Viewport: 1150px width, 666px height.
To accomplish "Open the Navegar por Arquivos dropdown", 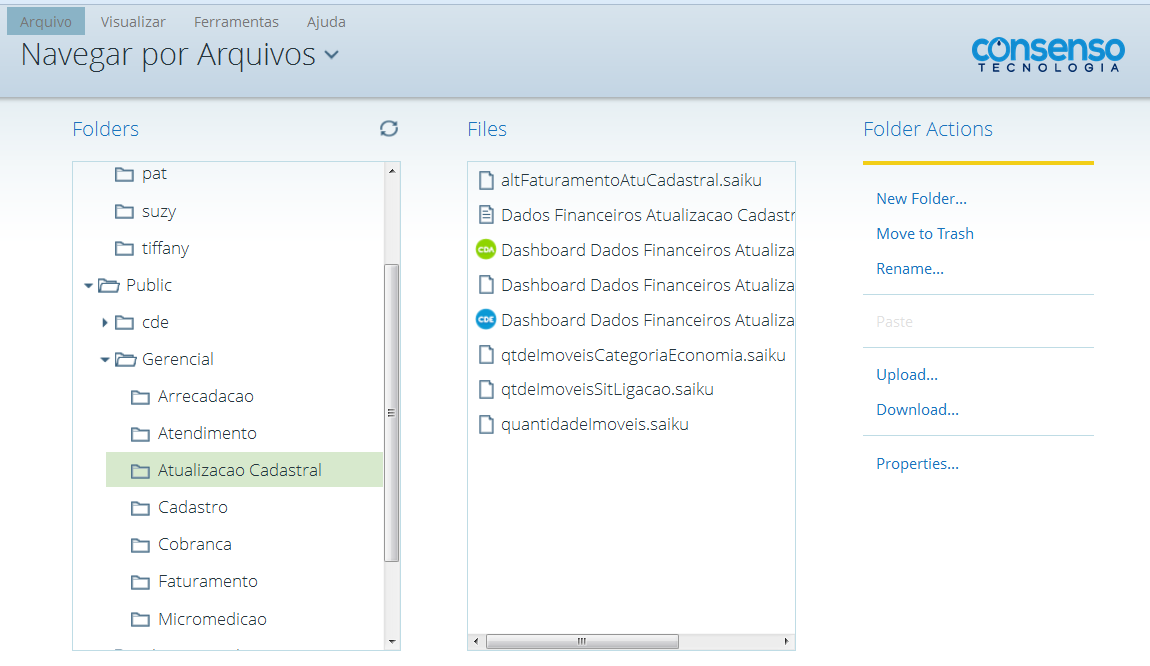I will (x=331, y=57).
